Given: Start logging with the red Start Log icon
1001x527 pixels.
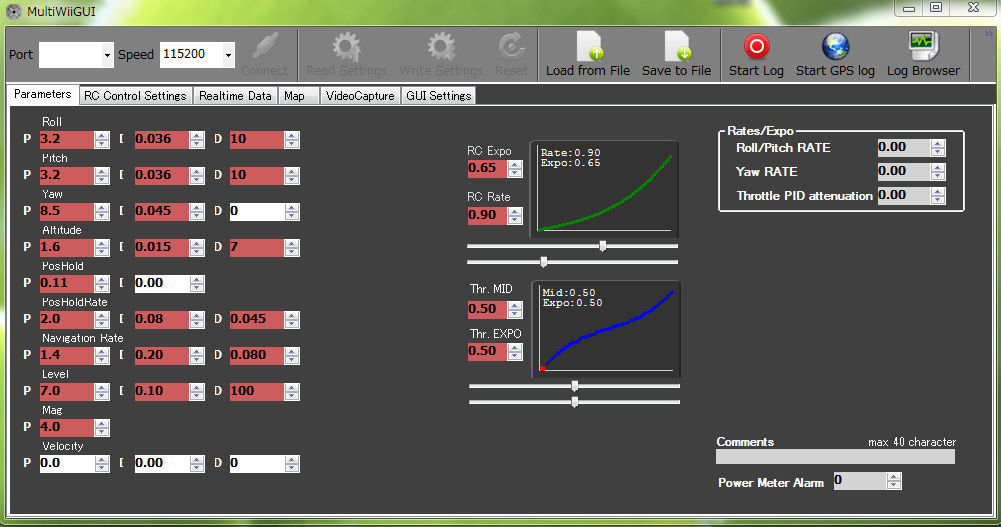Looking at the screenshot, I should click(x=756, y=46).
